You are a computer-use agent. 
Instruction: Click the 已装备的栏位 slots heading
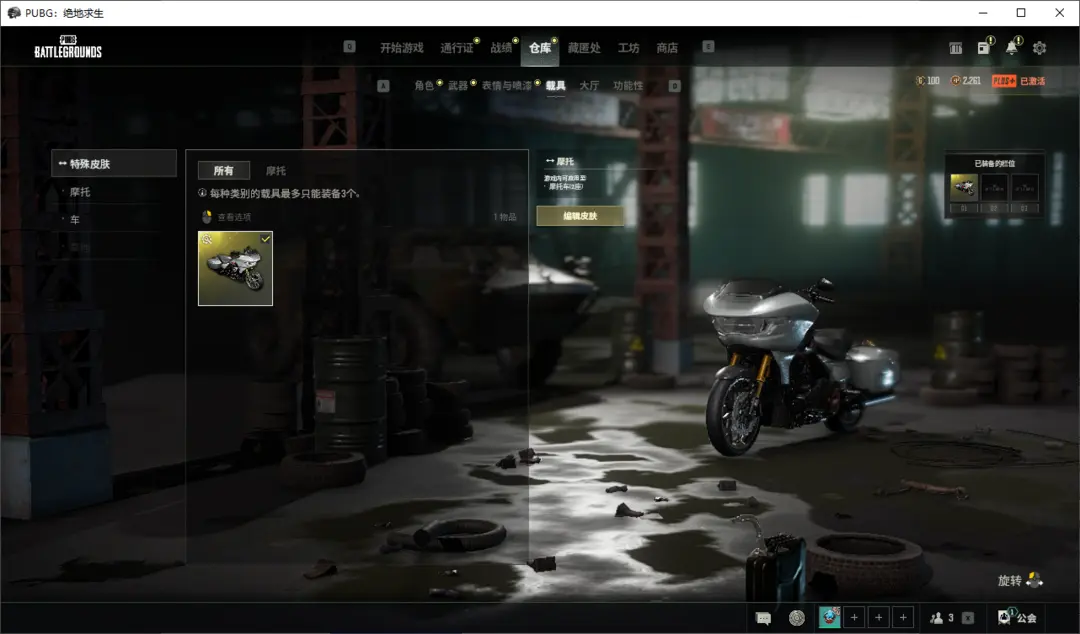coord(995,163)
